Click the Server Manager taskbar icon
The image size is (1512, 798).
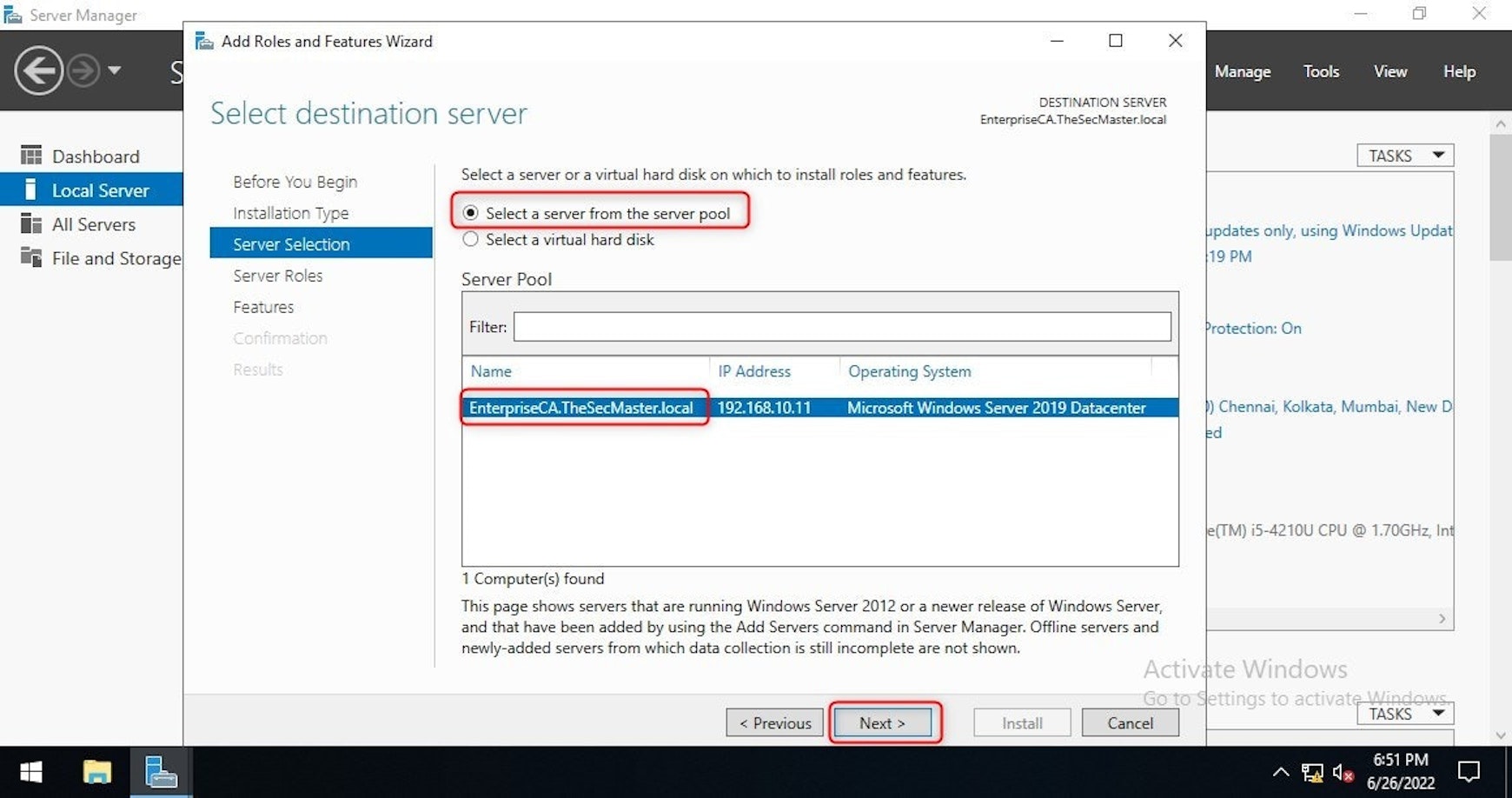(161, 772)
